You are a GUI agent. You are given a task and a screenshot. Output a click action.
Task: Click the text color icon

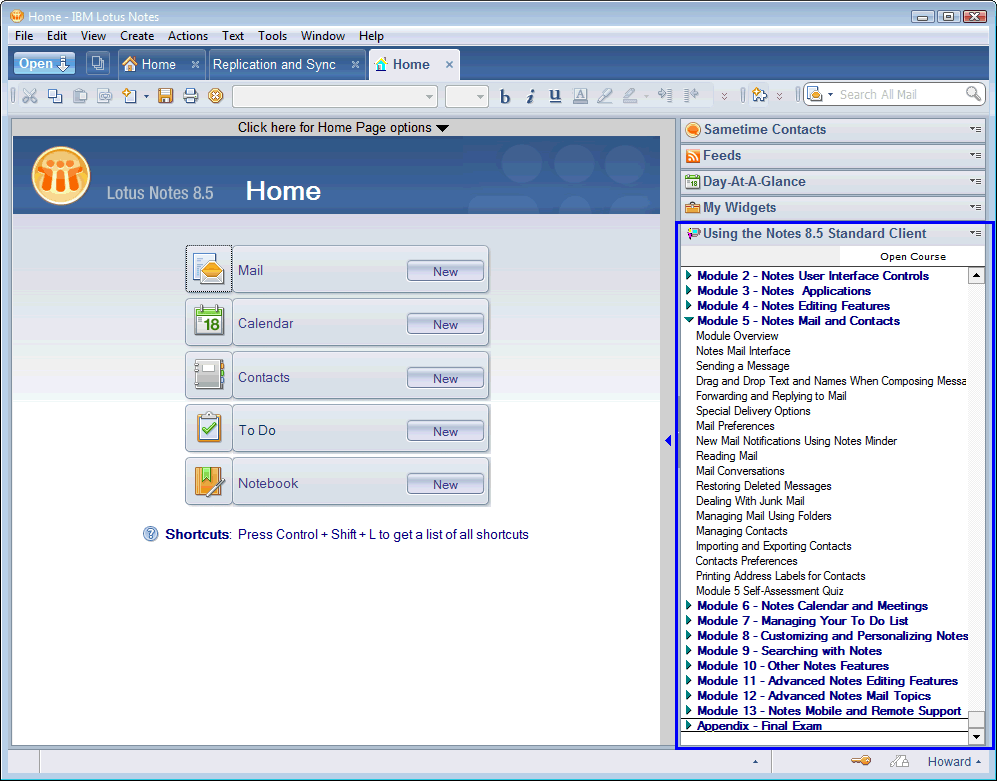(580, 96)
